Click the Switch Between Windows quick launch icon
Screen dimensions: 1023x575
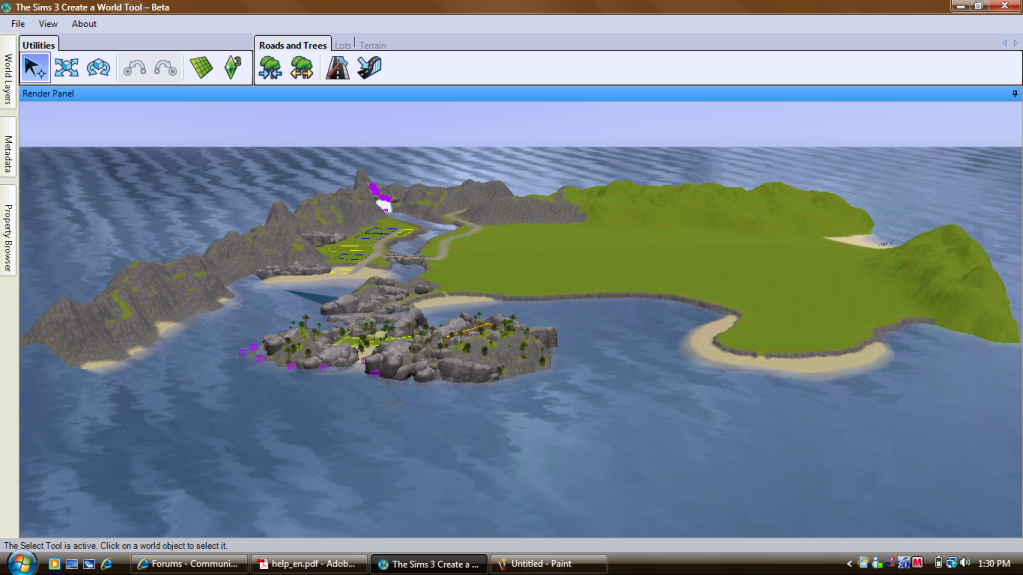click(89, 564)
